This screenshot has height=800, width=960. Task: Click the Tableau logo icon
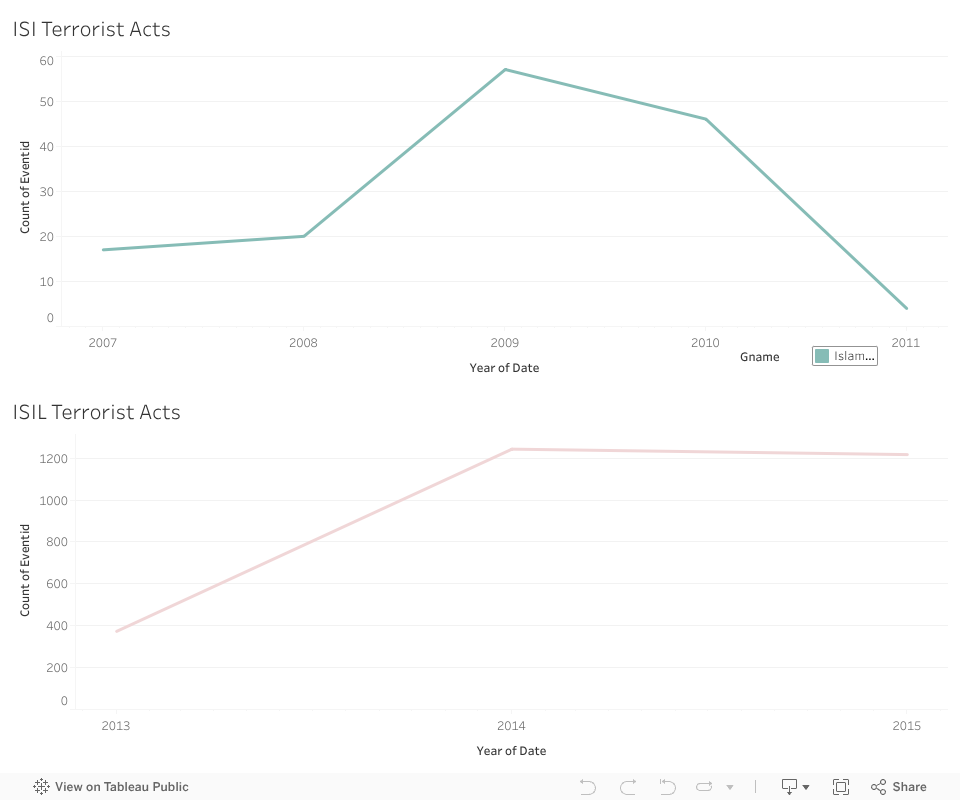click(41, 787)
